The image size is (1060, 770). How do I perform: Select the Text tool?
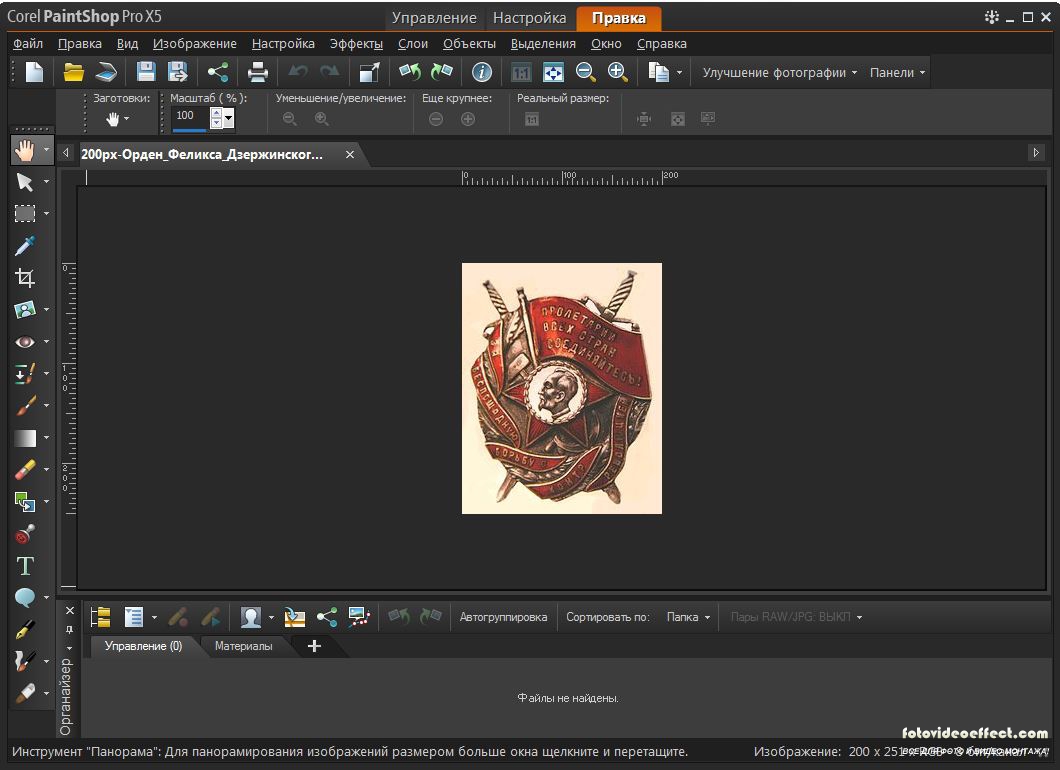pos(25,565)
